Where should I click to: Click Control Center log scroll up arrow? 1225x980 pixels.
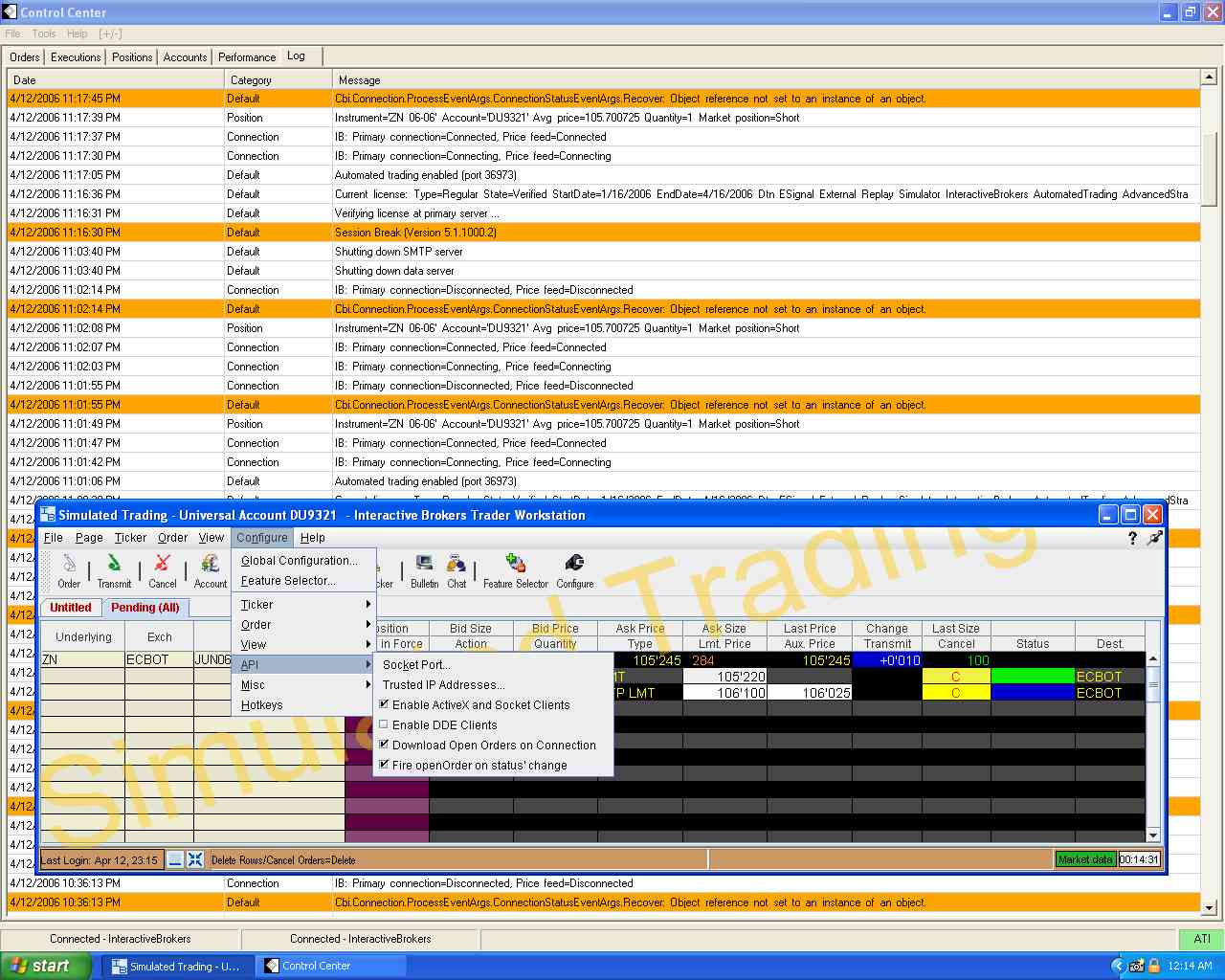[1209, 77]
